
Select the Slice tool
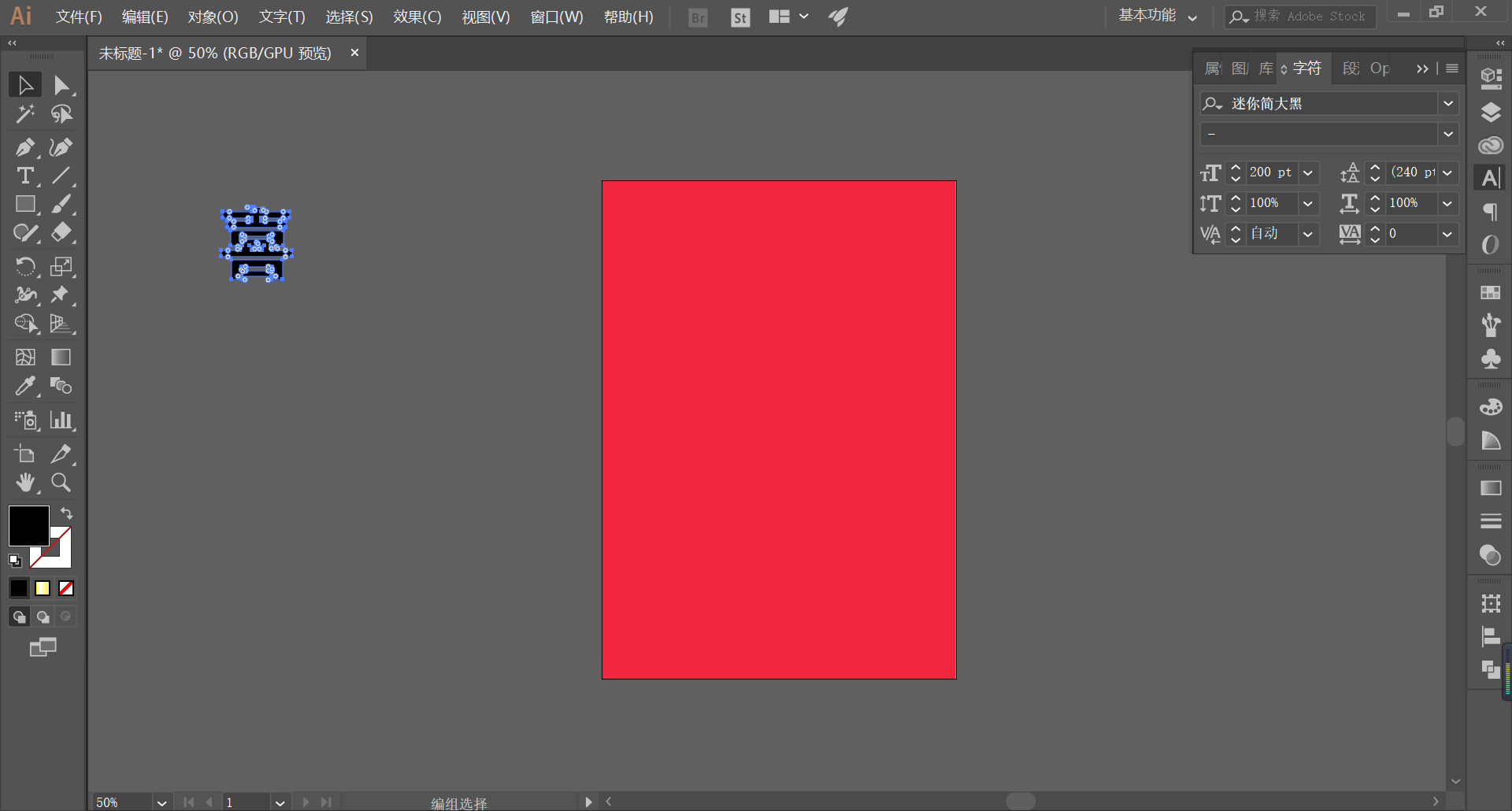(x=61, y=454)
